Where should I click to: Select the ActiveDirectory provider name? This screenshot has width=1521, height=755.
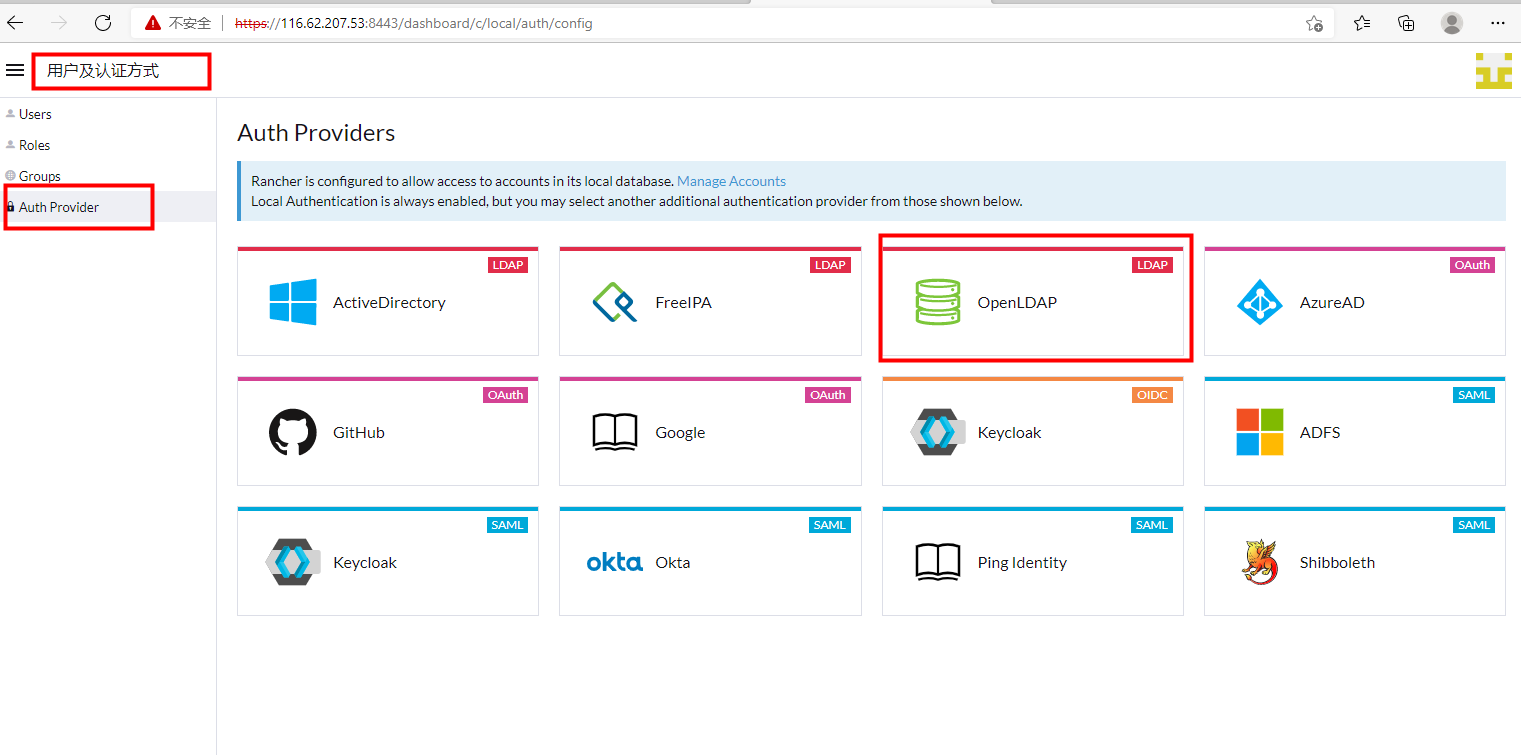pyautogui.click(x=389, y=302)
